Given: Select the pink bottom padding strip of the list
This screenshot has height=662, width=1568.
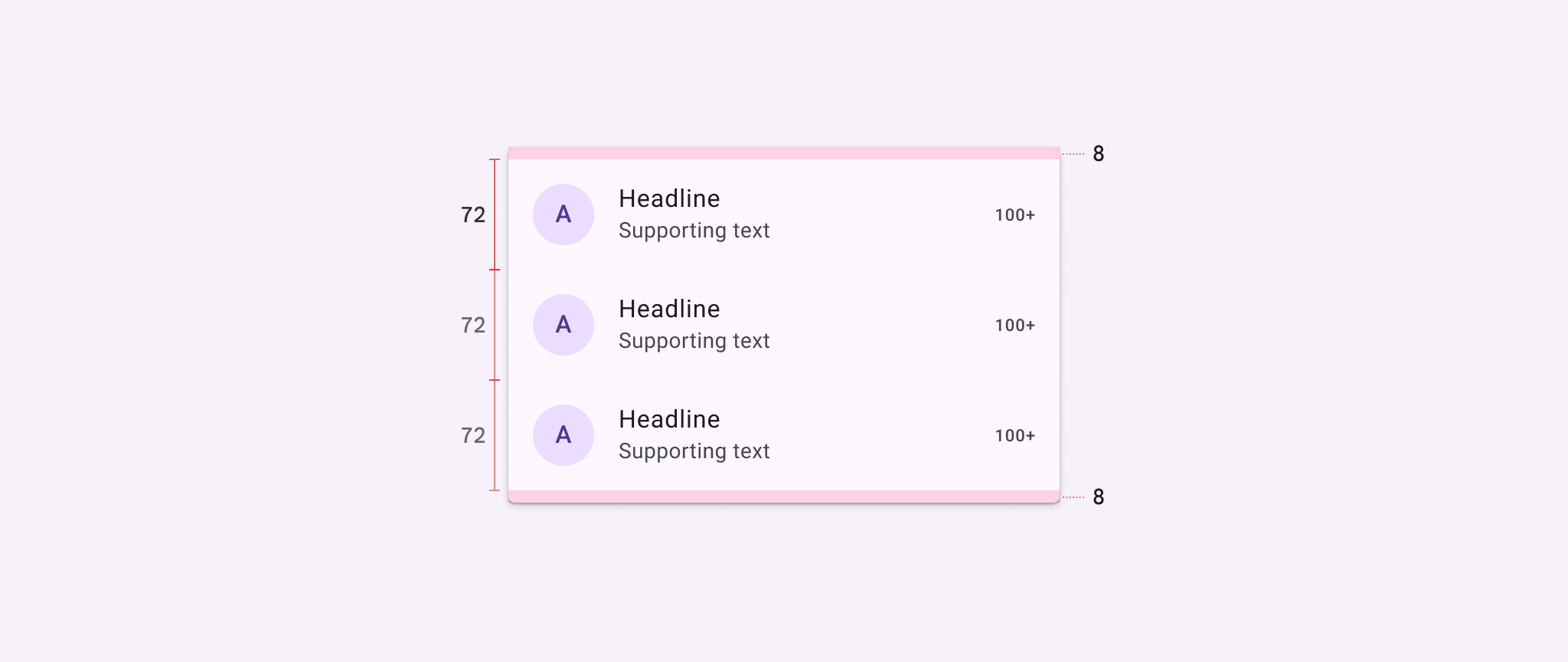Looking at the screenshot, I should coord(784,496).
